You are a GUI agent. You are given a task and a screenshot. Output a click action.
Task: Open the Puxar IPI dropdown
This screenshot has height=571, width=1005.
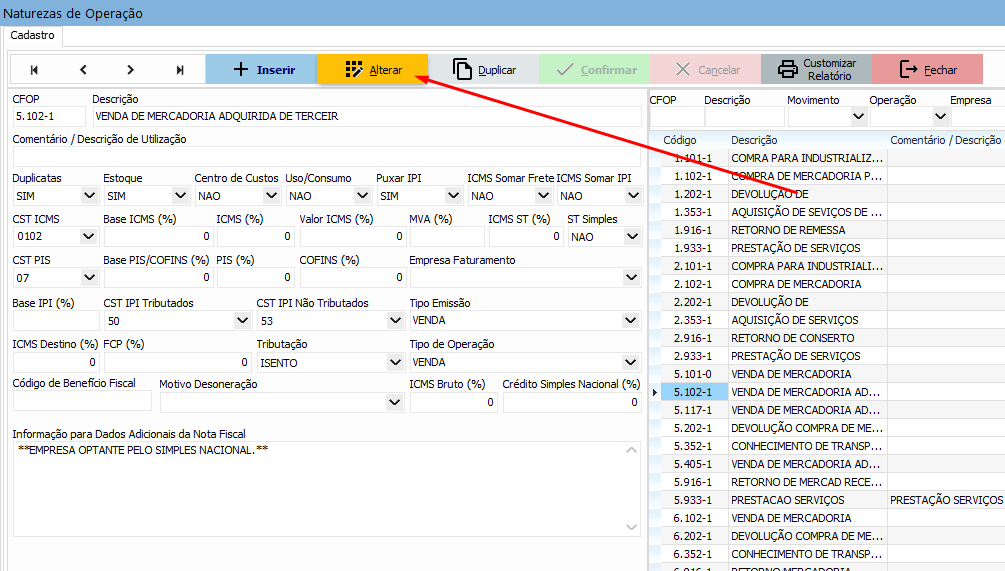click(x=453, y=195)
